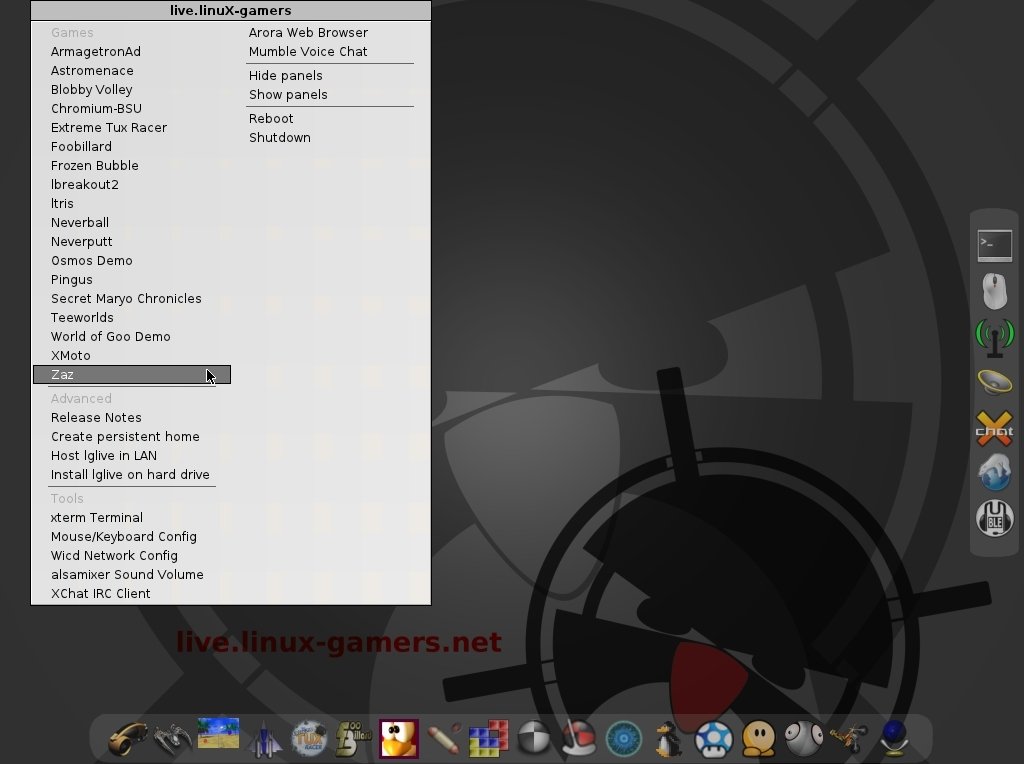The image size is (1024, 764).
Task: Launch Osmos blue cell dock icon
Action: pos(624,739)
